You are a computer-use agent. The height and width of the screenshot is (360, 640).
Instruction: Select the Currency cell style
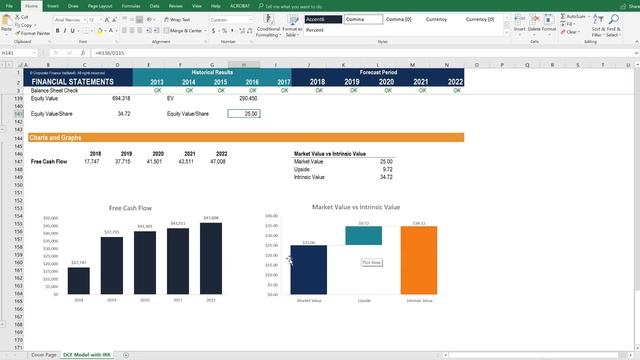pyautogui.click(x=436, y=19)
